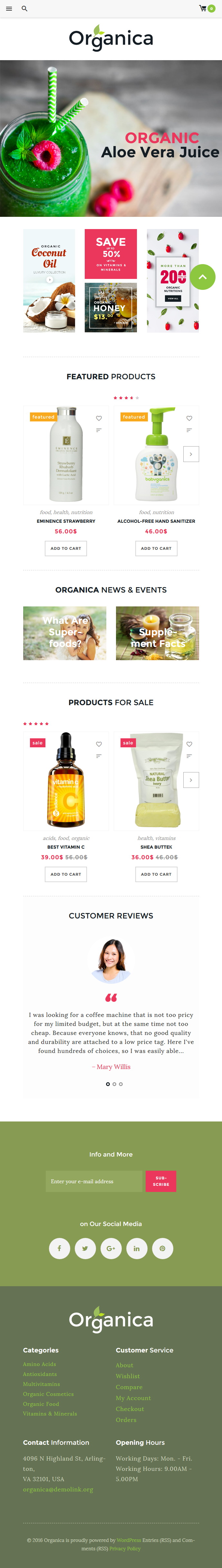Click the Twitter social icon

pyautogui.click(x=85, y=1248)
